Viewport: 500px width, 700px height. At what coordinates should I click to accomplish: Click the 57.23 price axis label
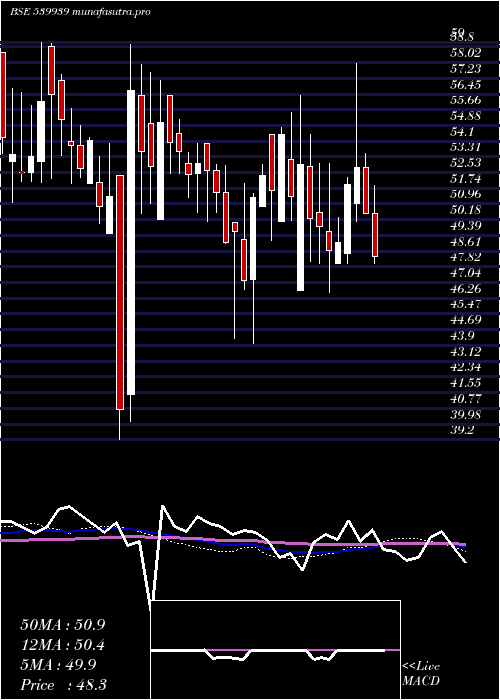pos(466,68)
